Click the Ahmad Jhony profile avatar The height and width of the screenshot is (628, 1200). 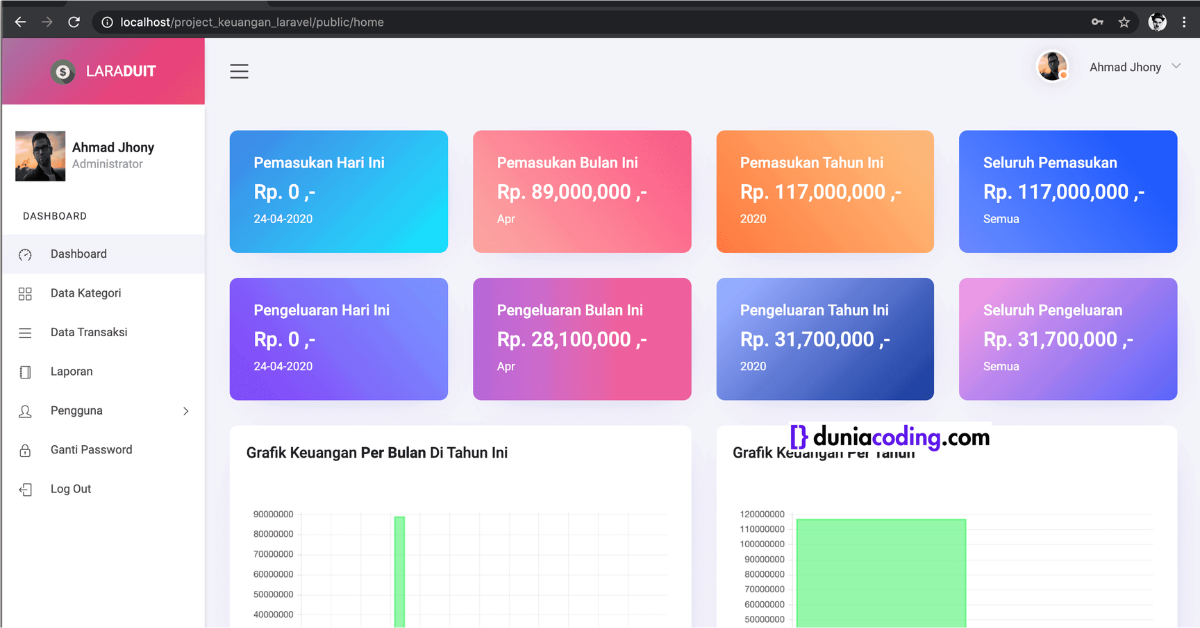(x=1053, y=66)
